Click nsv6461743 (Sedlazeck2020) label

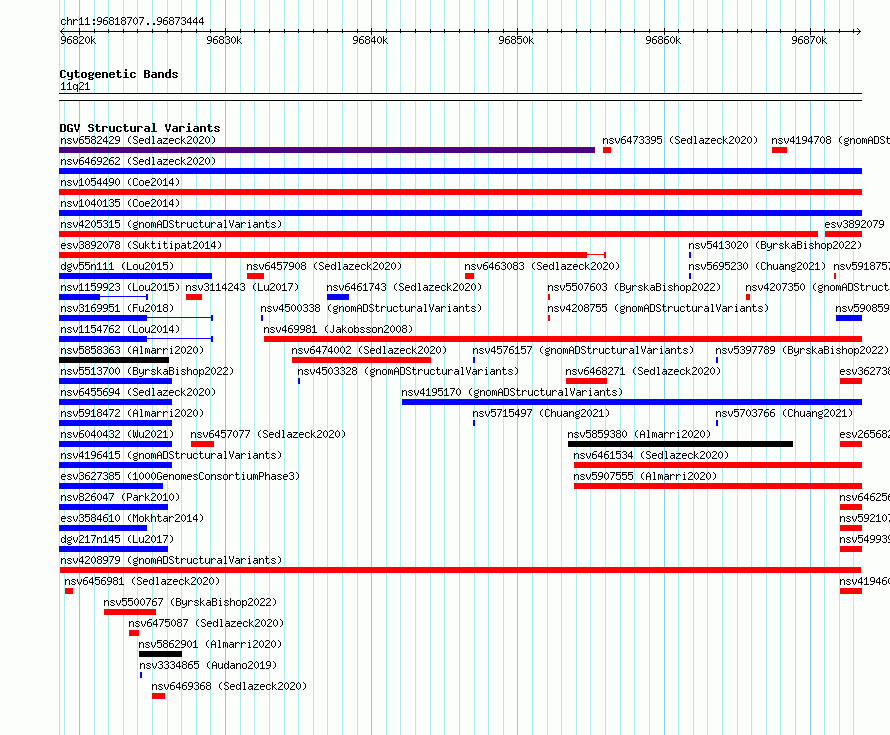tap(404, 287)
